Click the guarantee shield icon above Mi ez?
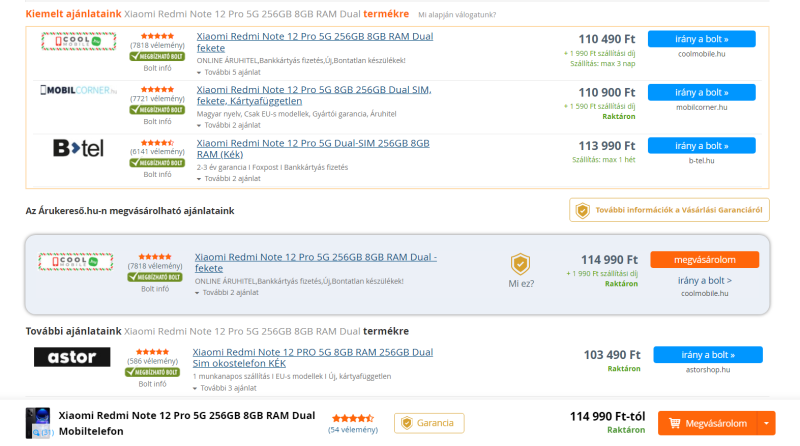Screen dimensions: 800x446 520,264
